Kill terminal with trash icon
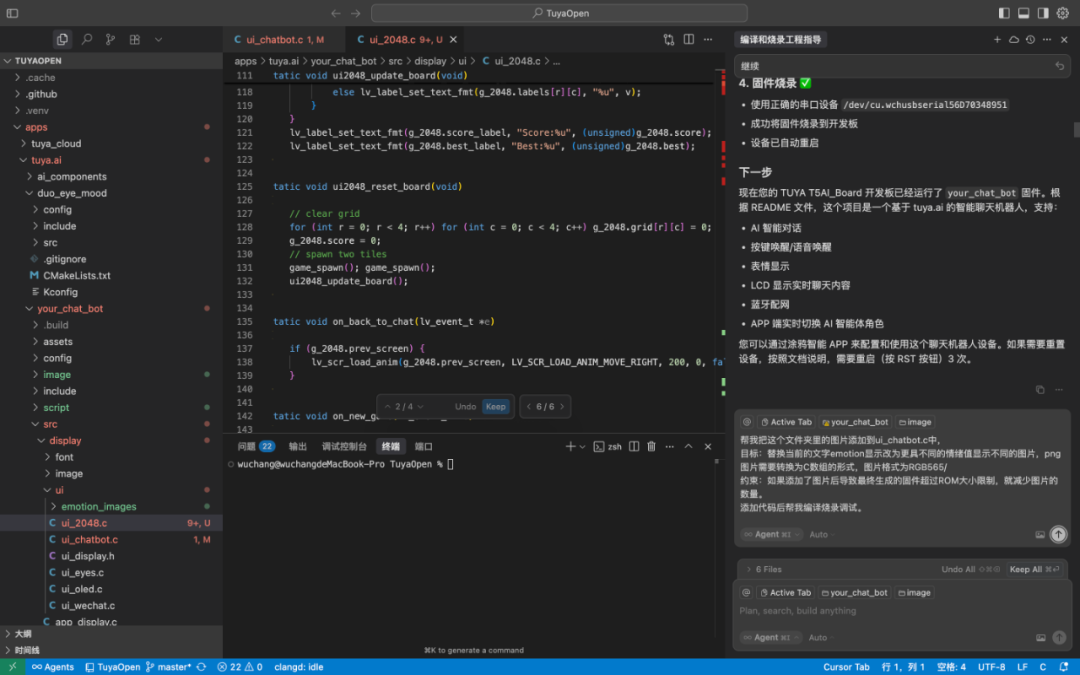1080x675 pixels. pyautogui.click(x=652, y=446)
